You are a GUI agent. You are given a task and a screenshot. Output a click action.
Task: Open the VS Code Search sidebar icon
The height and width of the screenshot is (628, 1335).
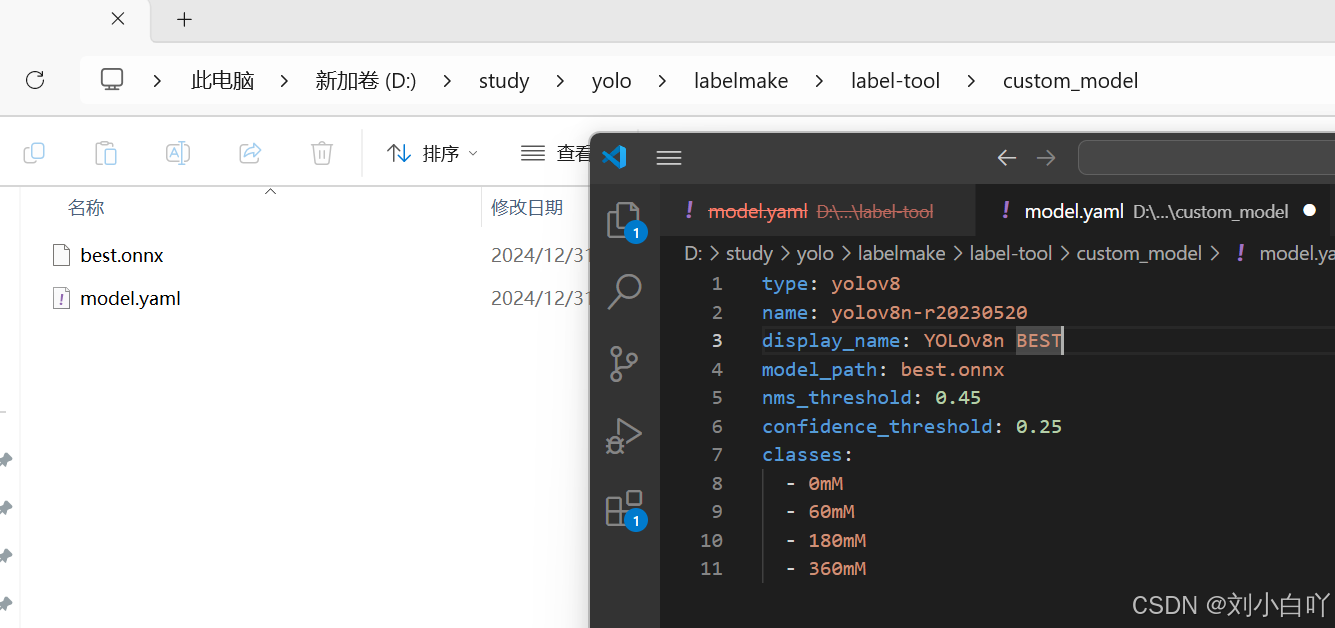click(624, 292)
